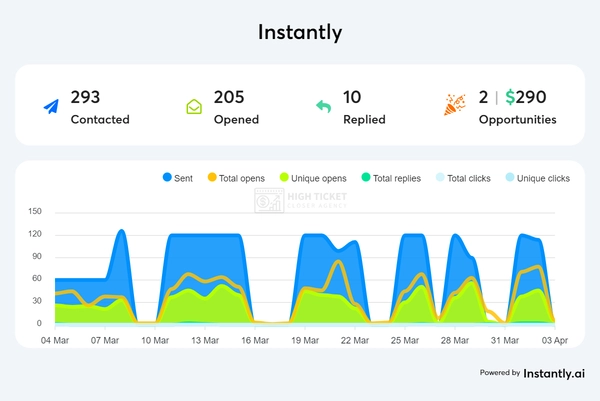Show the Total clicks series
Screen dimensions: 600x401
(464, 178)
